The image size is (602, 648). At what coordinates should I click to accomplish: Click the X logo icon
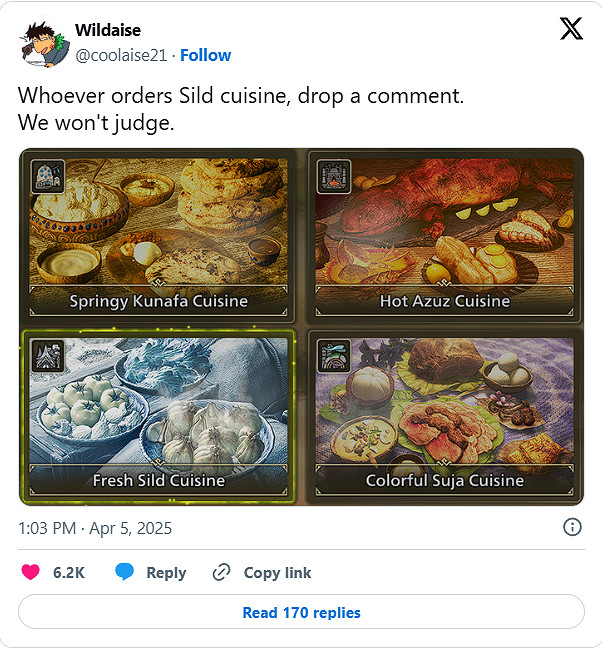pyautogui.click(x=571, y=30)
